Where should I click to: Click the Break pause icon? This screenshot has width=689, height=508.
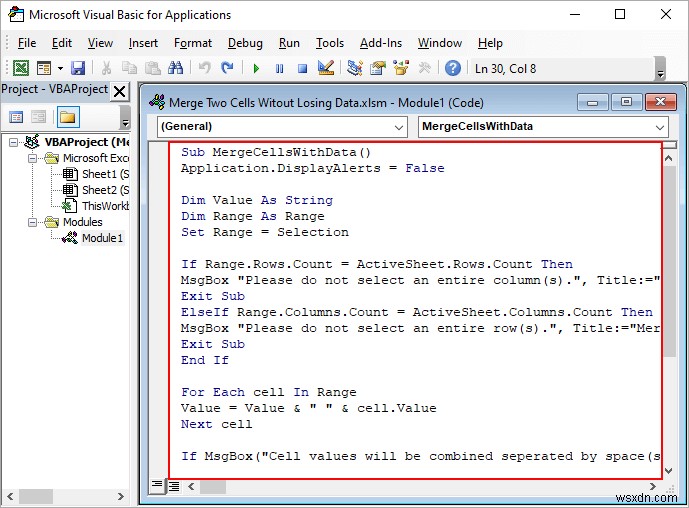click(279, 69)
